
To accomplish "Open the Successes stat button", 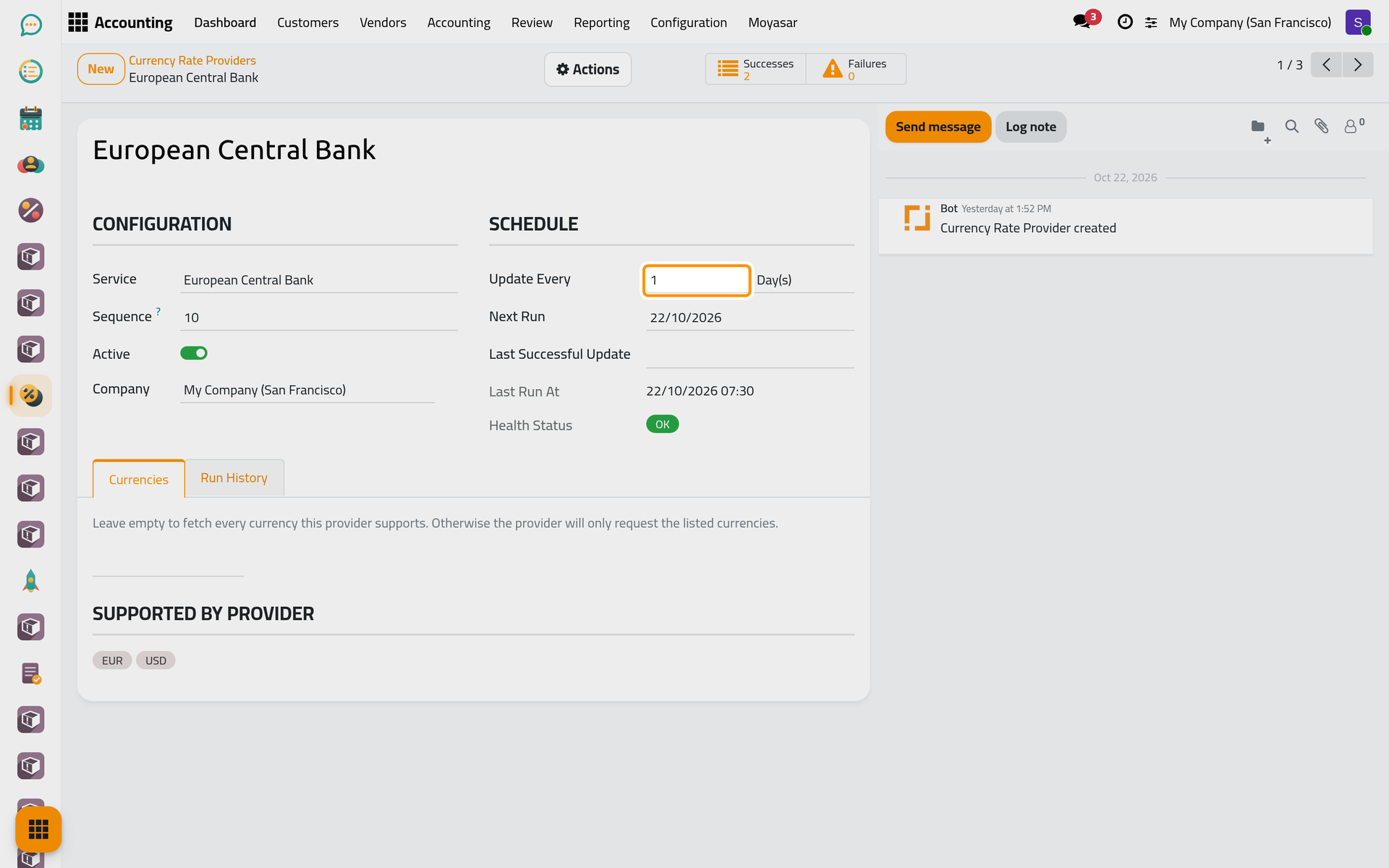I will [755, 69].
